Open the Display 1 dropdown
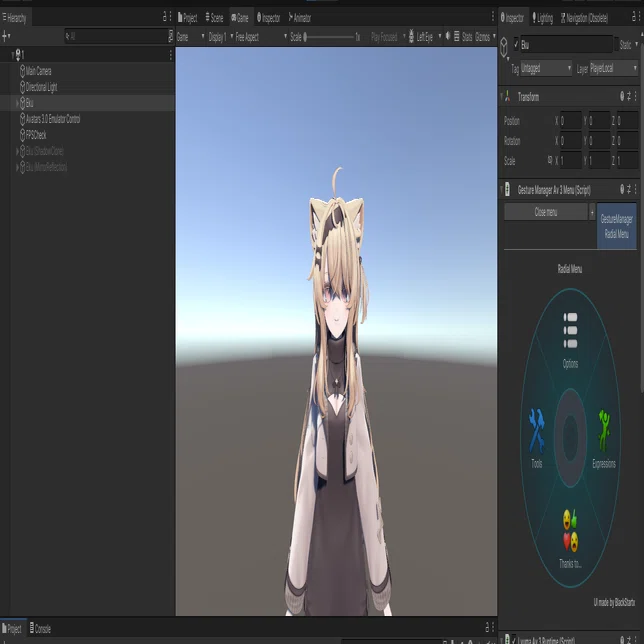Screen dimensions: 644x644 tap(221, 37)
